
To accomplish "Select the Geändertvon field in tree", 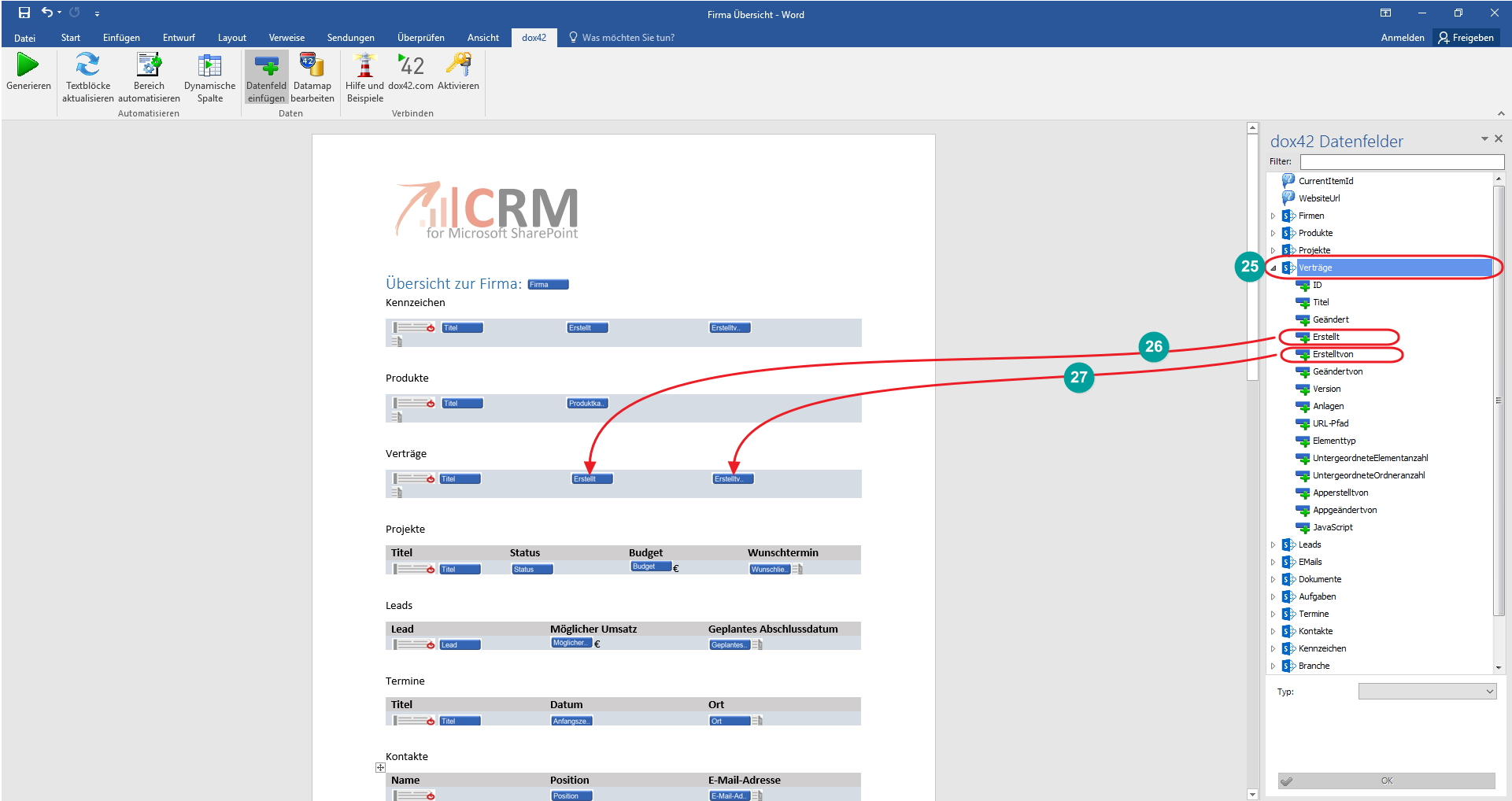I will (x=1337, y=371).
